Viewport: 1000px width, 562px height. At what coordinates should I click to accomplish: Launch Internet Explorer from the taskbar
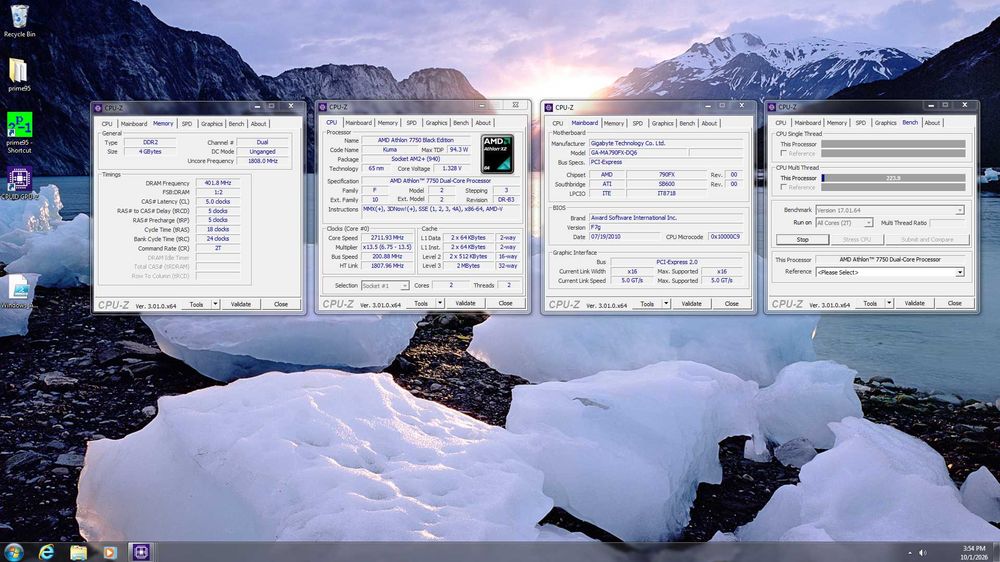(46, 552)
